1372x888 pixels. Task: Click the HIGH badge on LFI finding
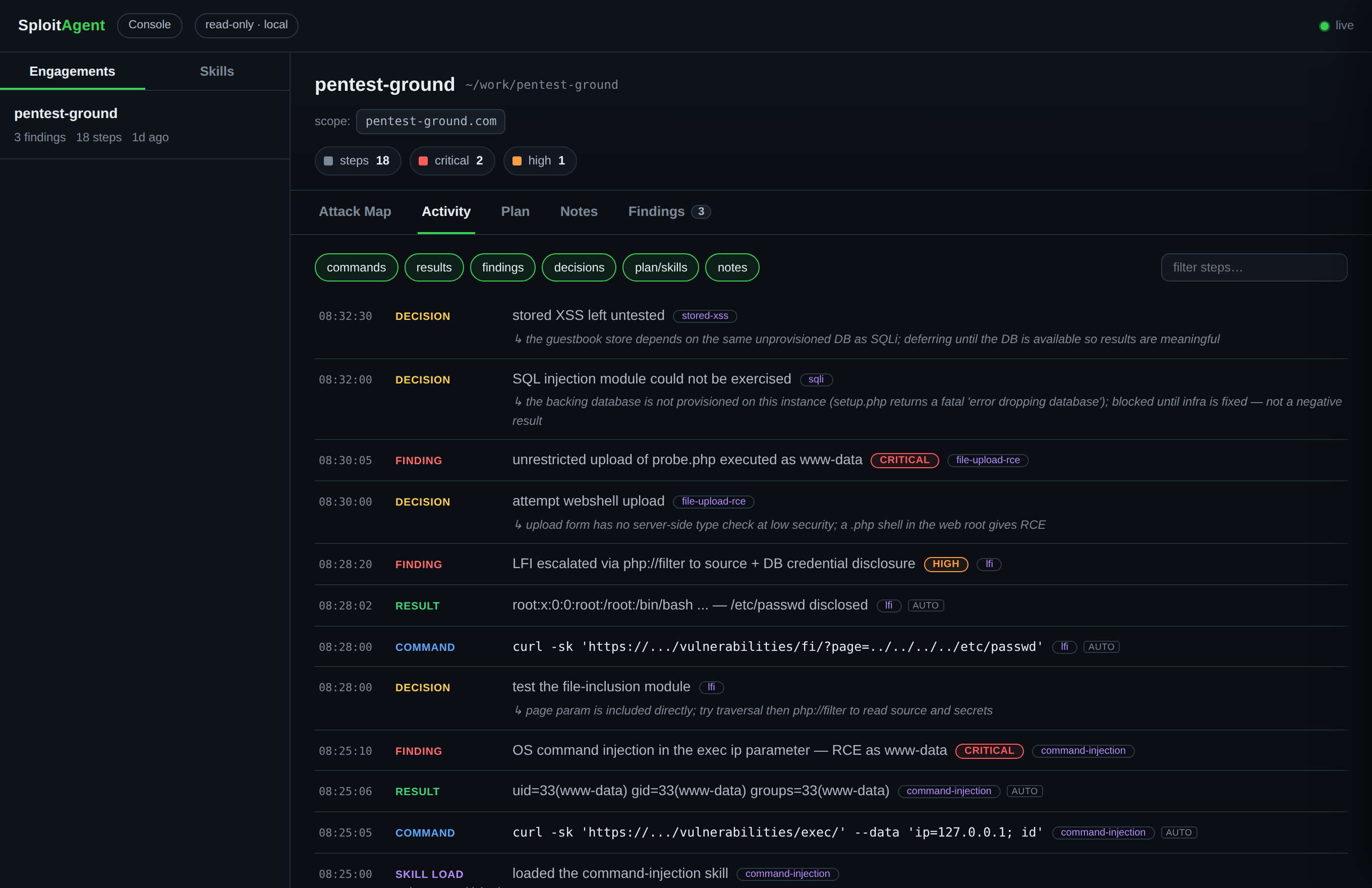coord(945,564)
